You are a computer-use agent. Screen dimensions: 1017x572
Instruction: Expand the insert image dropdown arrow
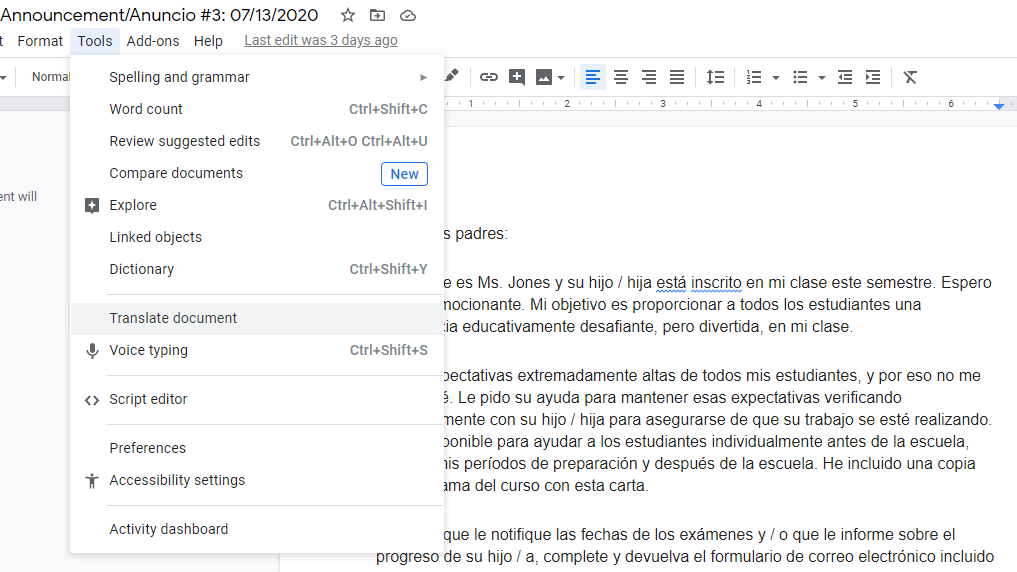tap(561, 78)
